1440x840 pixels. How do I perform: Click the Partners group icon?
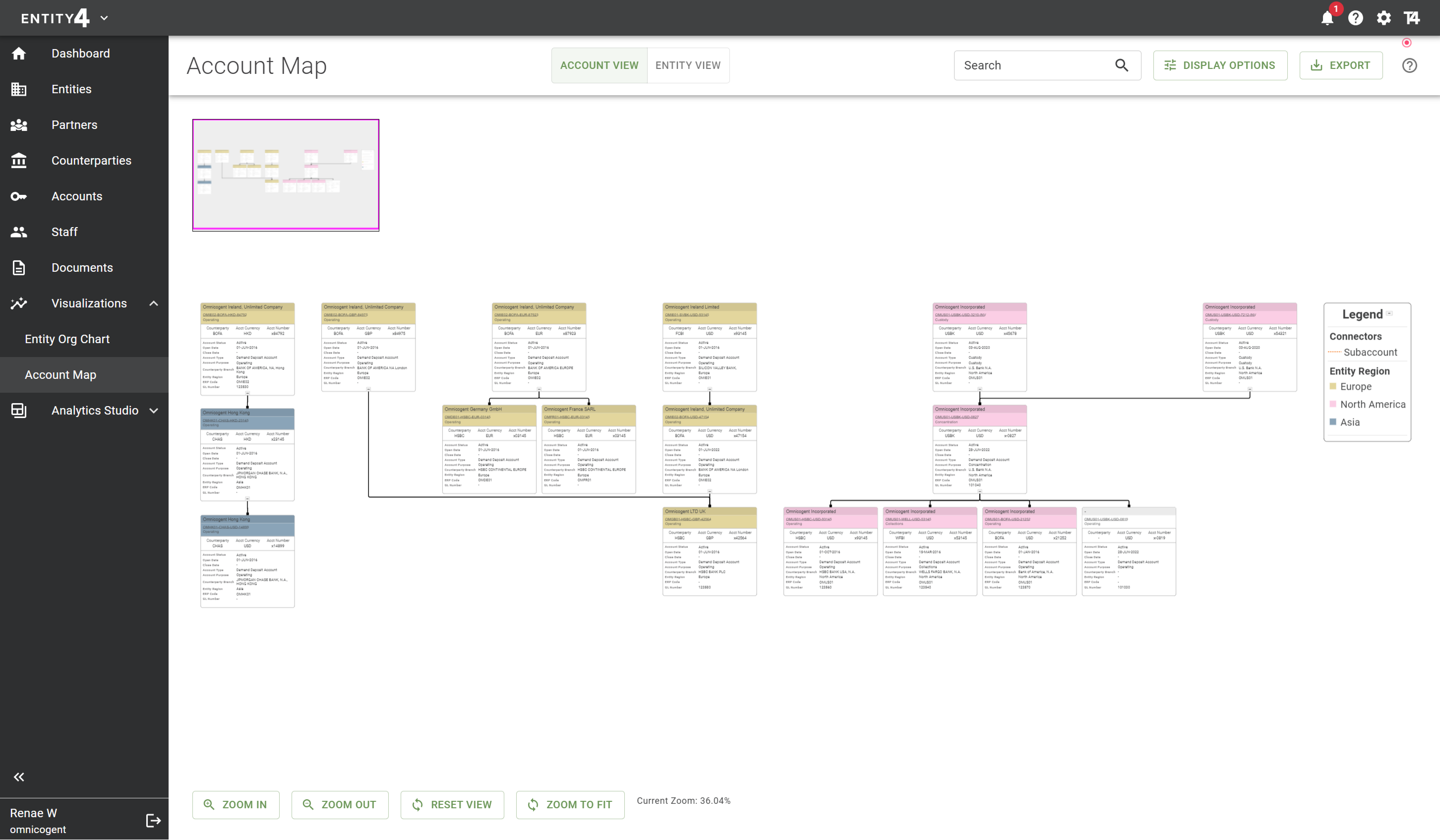[19, 125]
